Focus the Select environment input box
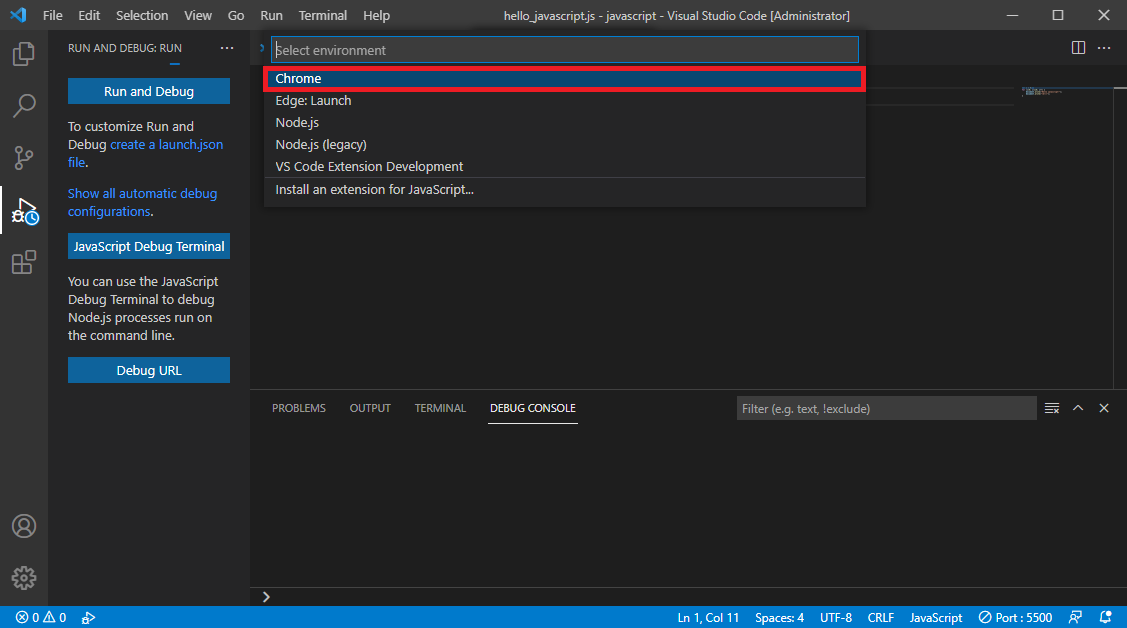 564,50
